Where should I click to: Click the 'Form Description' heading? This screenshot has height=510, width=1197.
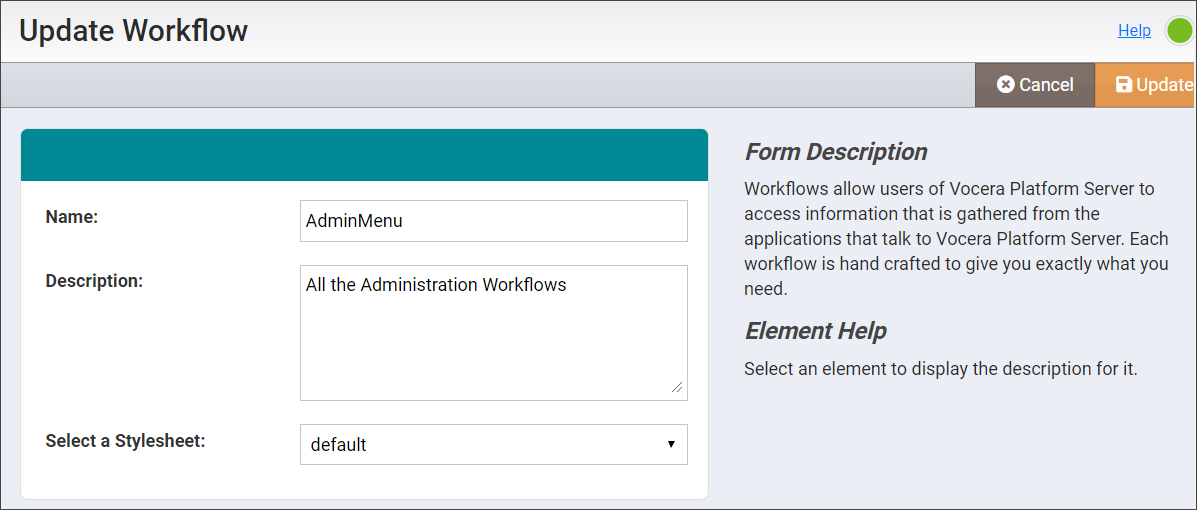pyautogui.click(x=836, y=152)
